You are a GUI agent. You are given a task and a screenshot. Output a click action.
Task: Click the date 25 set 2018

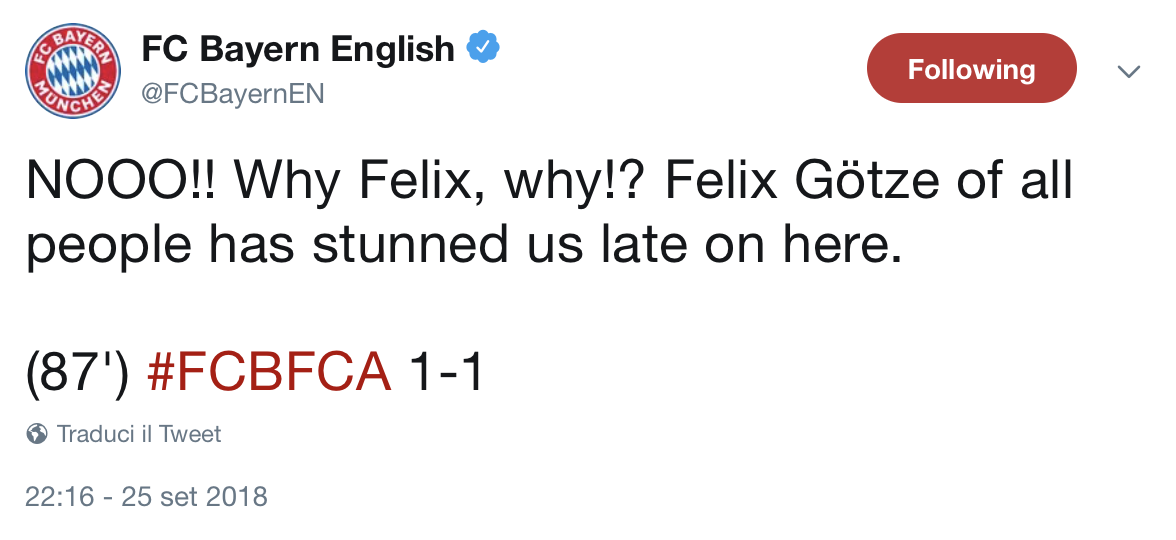coord(195,496)
